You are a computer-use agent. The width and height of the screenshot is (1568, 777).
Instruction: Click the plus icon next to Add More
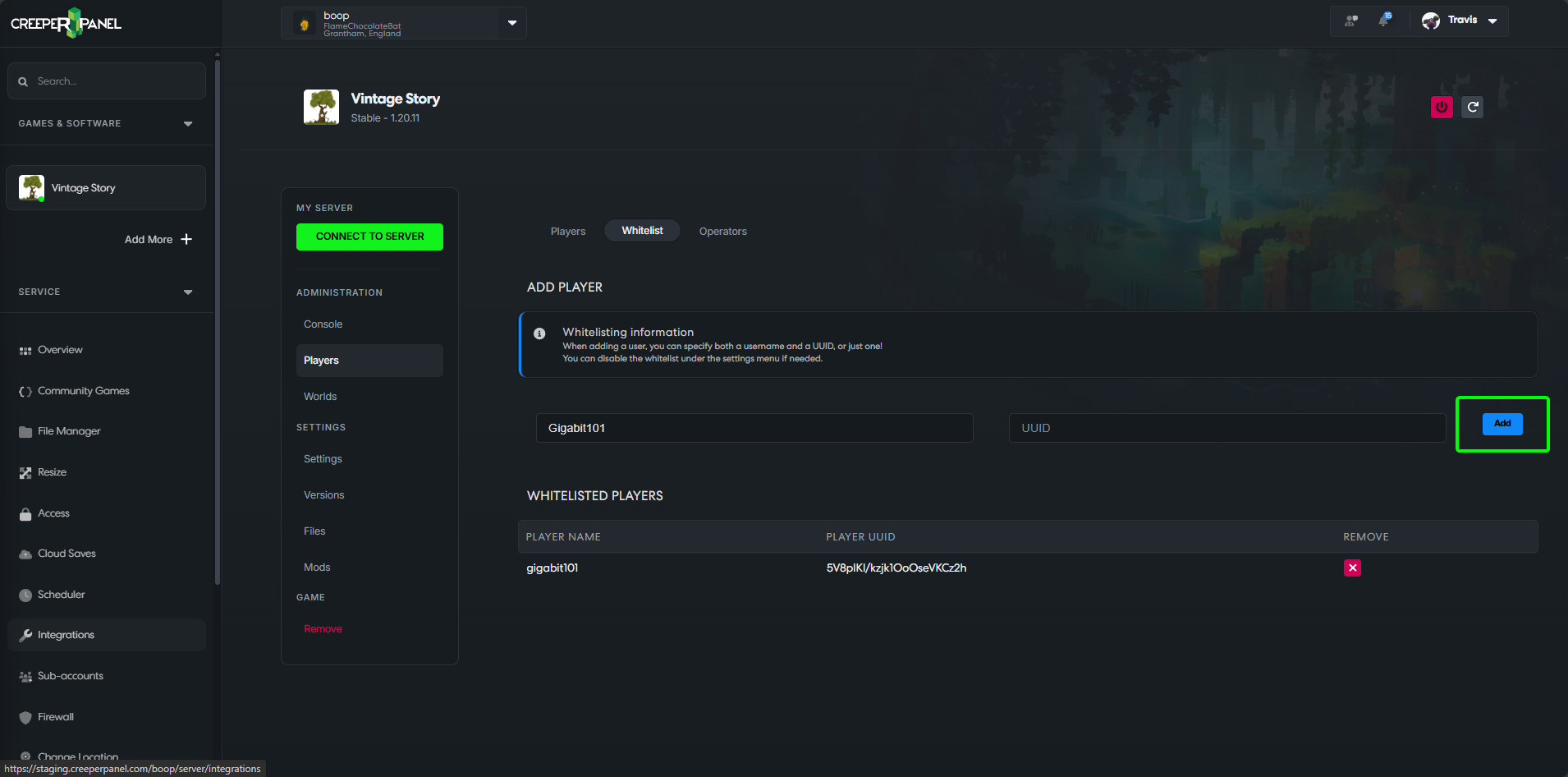[x=186, y=239]
